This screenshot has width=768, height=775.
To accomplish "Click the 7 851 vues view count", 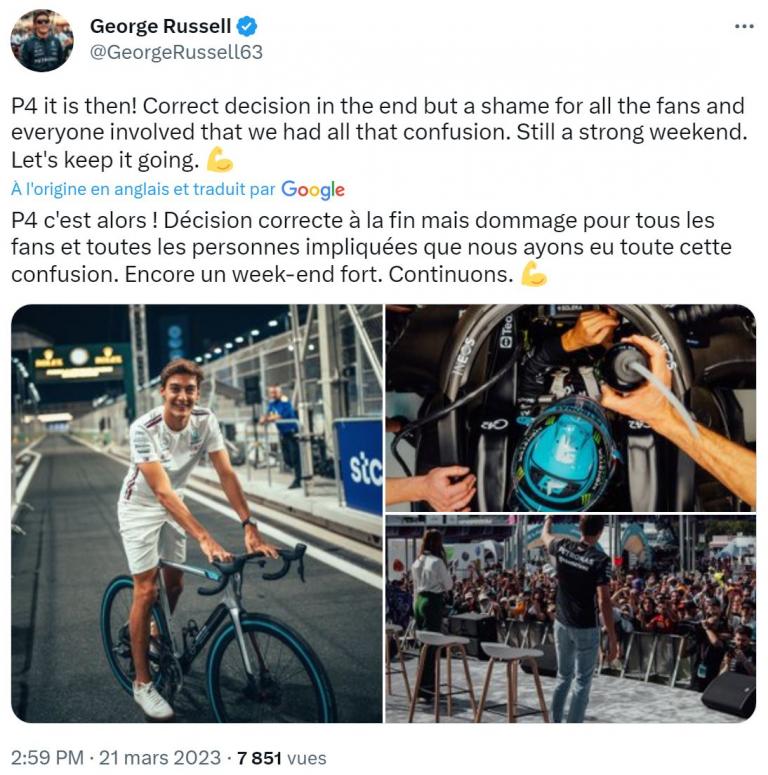I will (x=283, y=758).
